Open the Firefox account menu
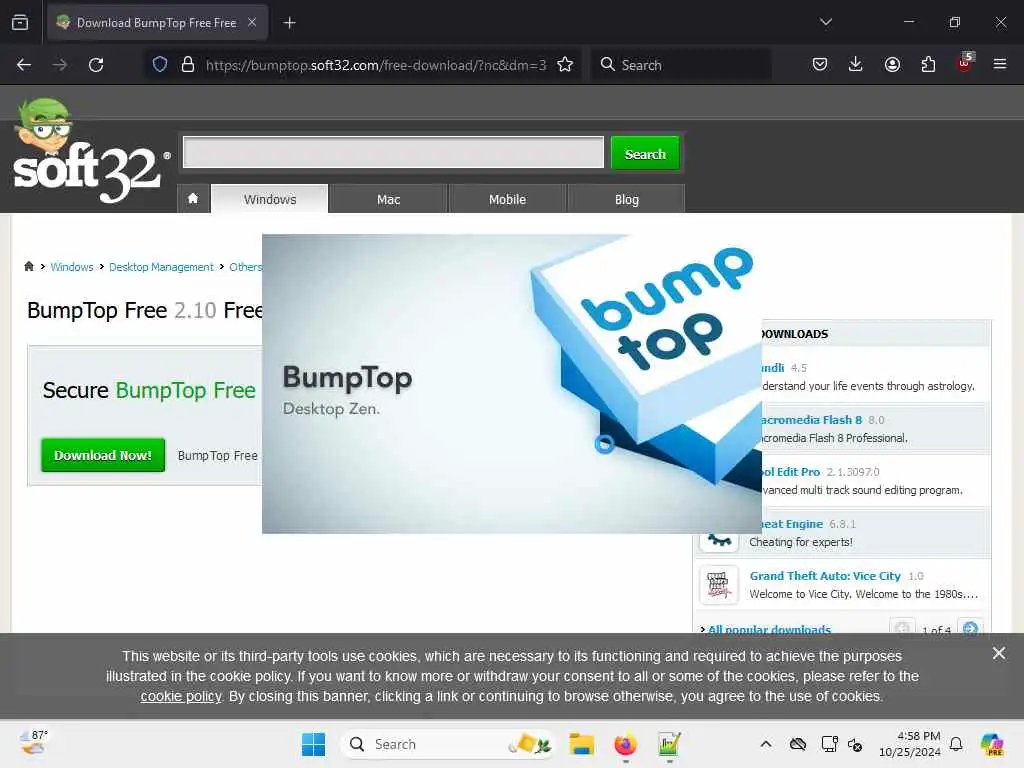1024x768 pixels. click(x=892, y=64)
